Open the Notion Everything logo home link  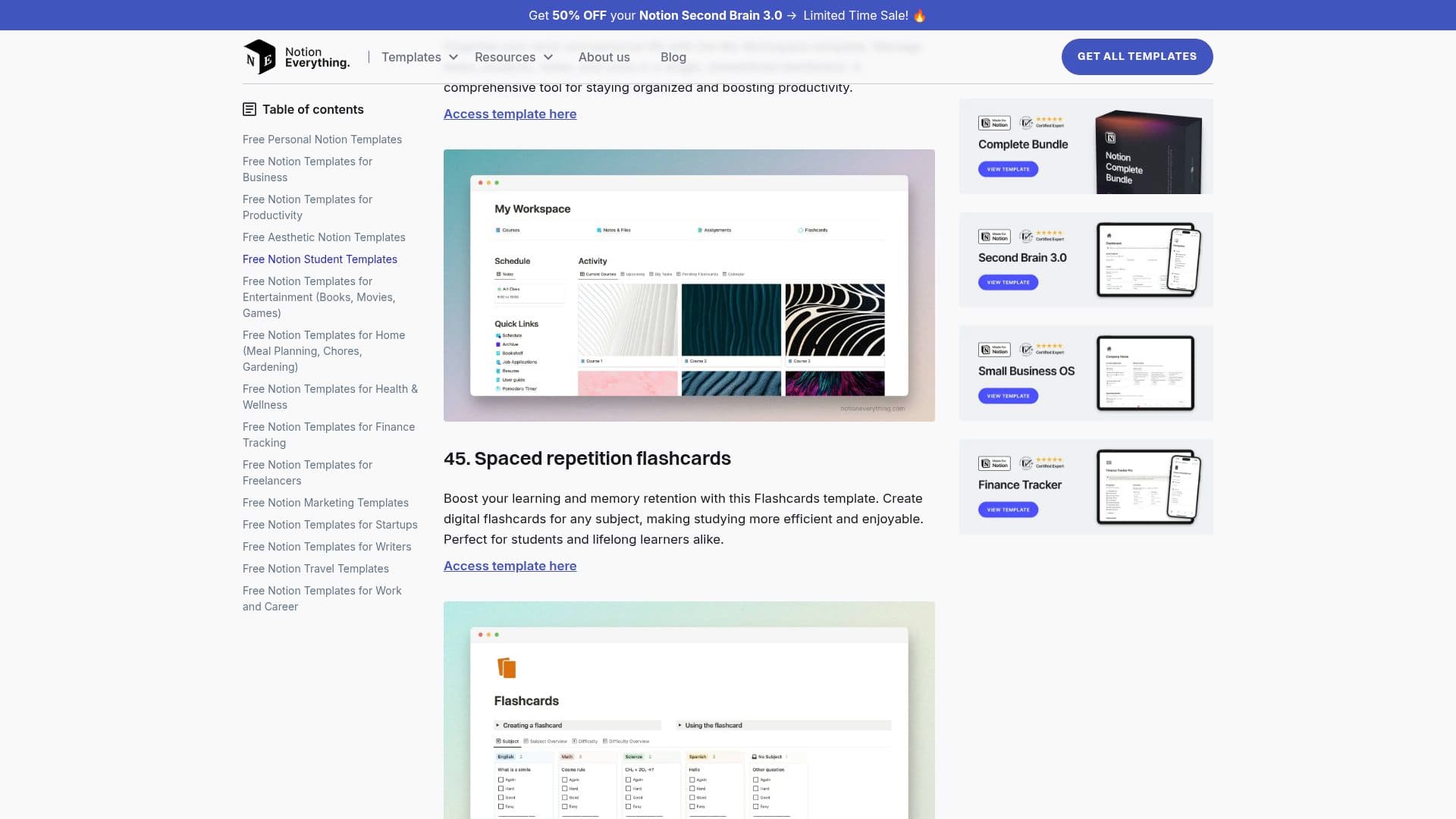297,57
